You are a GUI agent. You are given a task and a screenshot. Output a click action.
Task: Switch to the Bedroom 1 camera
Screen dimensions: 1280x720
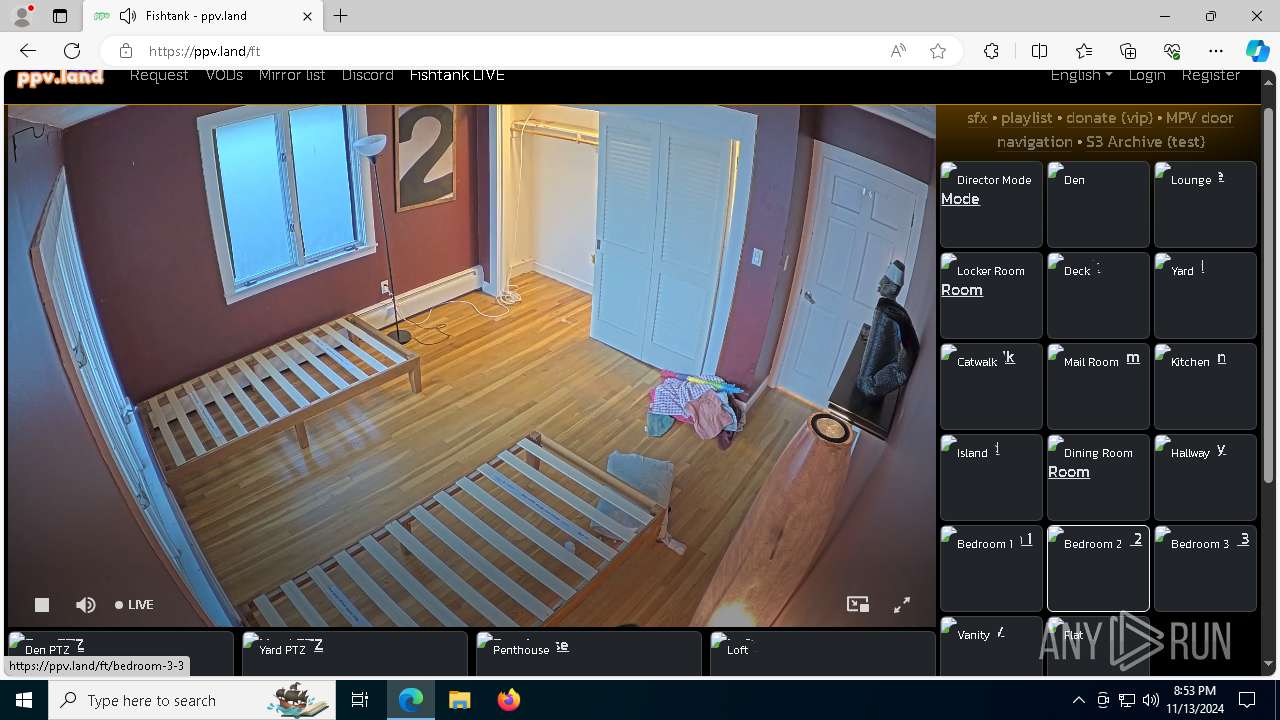click(991, 568)
